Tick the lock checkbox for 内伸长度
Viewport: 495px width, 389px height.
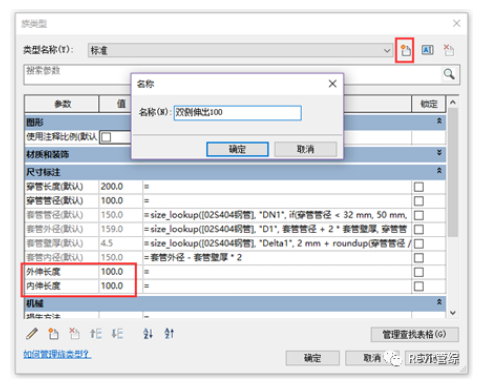point(419,286)
